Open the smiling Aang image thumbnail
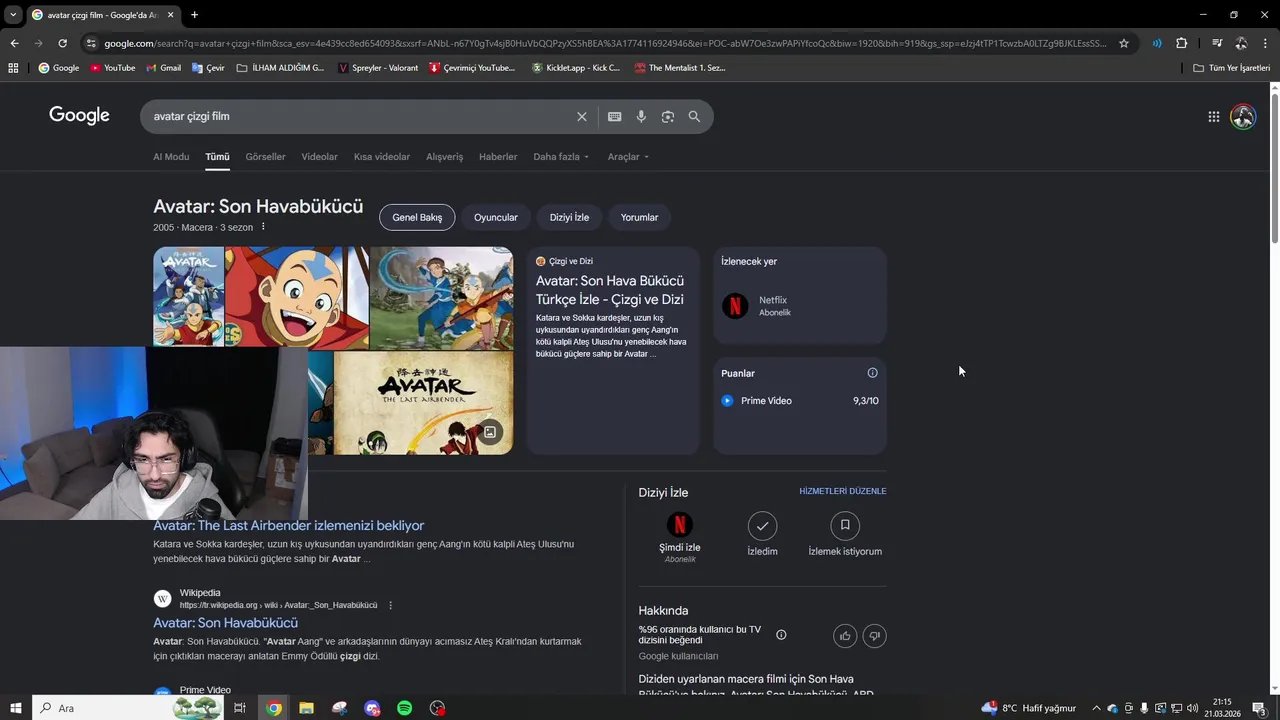 296,297
